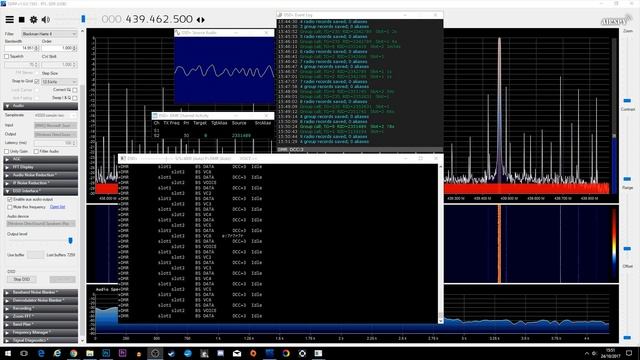Expand the IF Noise Reduction panel
This screenshot has height=360, width=640.
40,183
